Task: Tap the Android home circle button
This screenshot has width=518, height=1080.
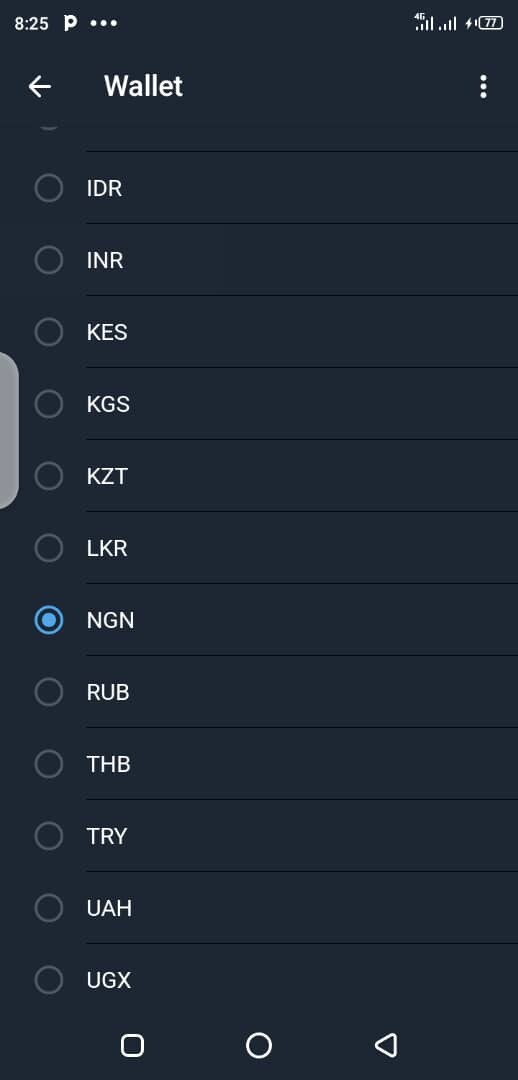Action: coord(259,1045)
